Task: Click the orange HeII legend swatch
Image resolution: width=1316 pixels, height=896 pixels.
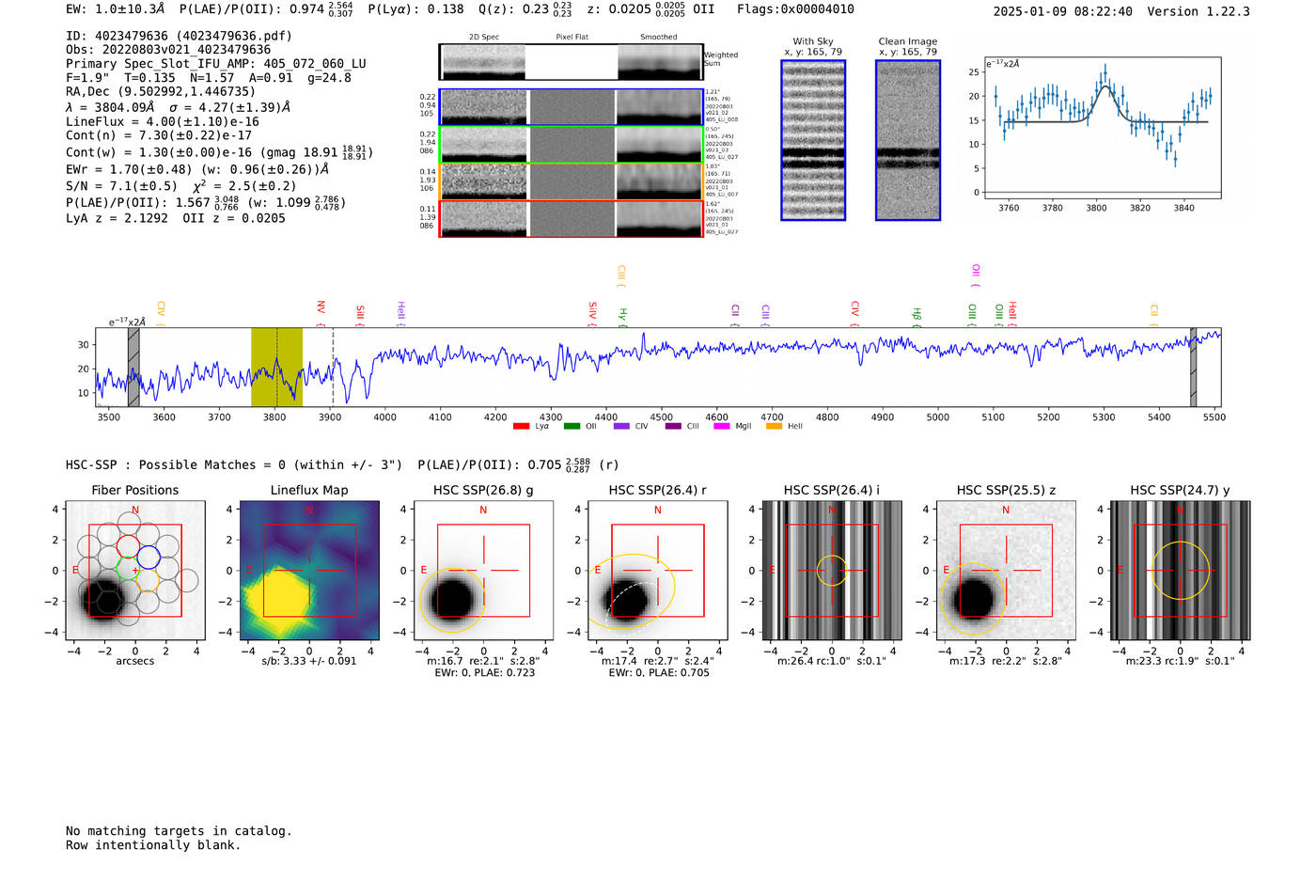Action: [774, 426]
